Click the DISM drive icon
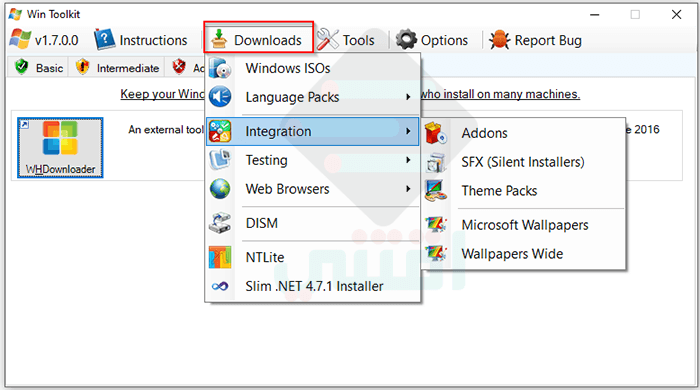Image resolution: width=700 pixels, height=390 pixels. [220, 223]
